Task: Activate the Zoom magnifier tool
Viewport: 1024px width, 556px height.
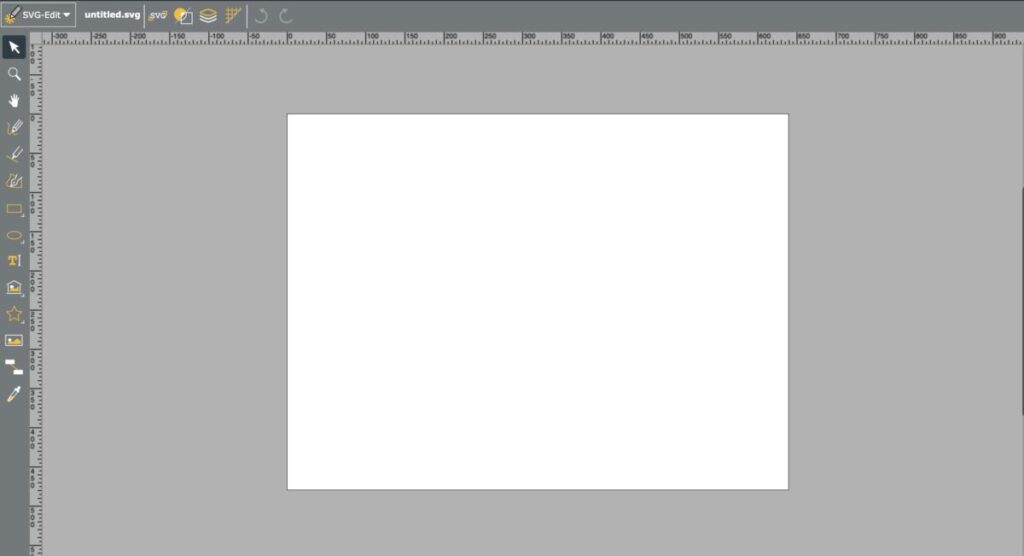Action: coord(14,74)
